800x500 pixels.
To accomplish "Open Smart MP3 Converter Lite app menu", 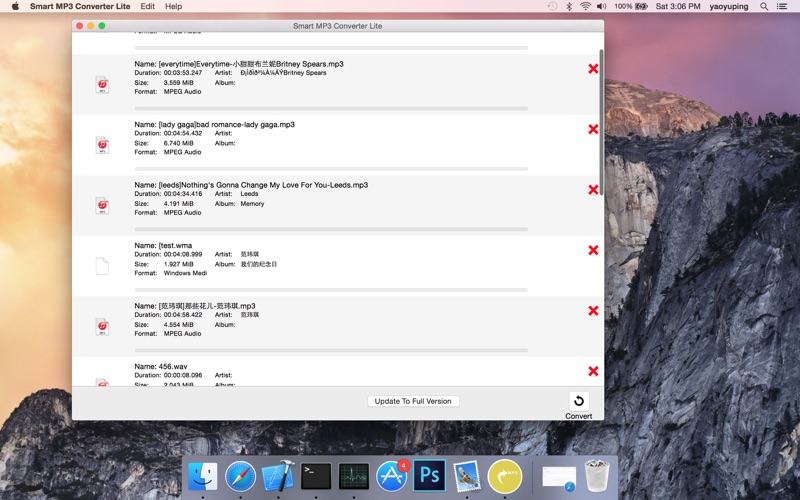I will [80, 6].
